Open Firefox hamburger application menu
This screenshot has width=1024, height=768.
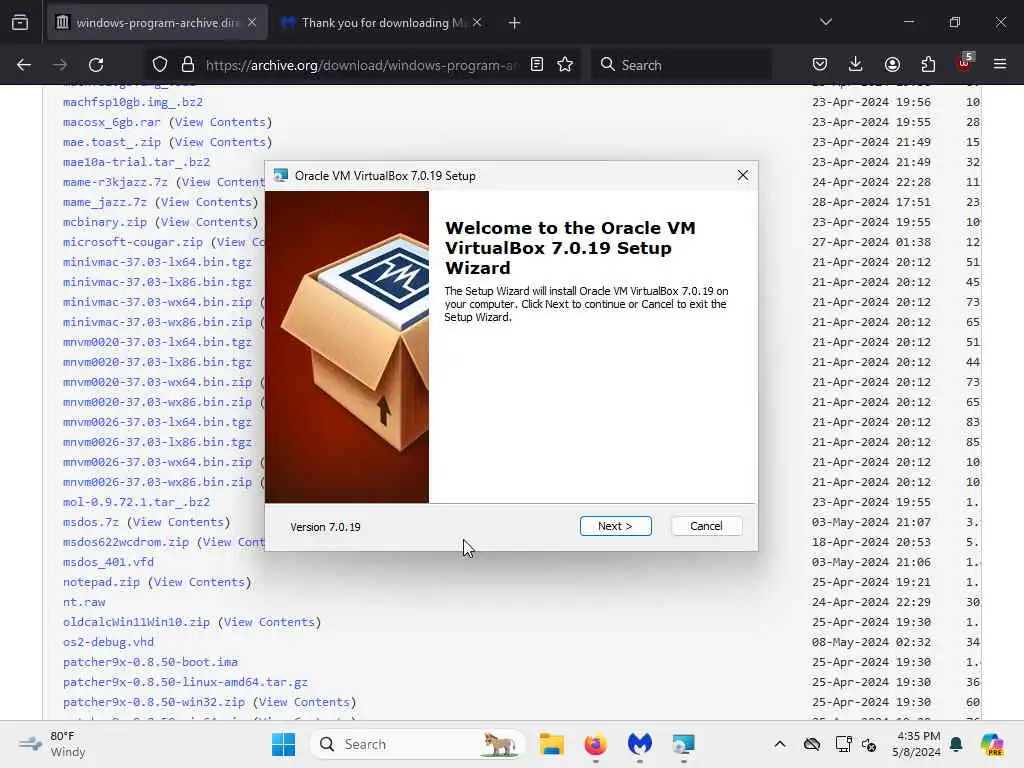pyautogui.click(x=1000, y=64)
